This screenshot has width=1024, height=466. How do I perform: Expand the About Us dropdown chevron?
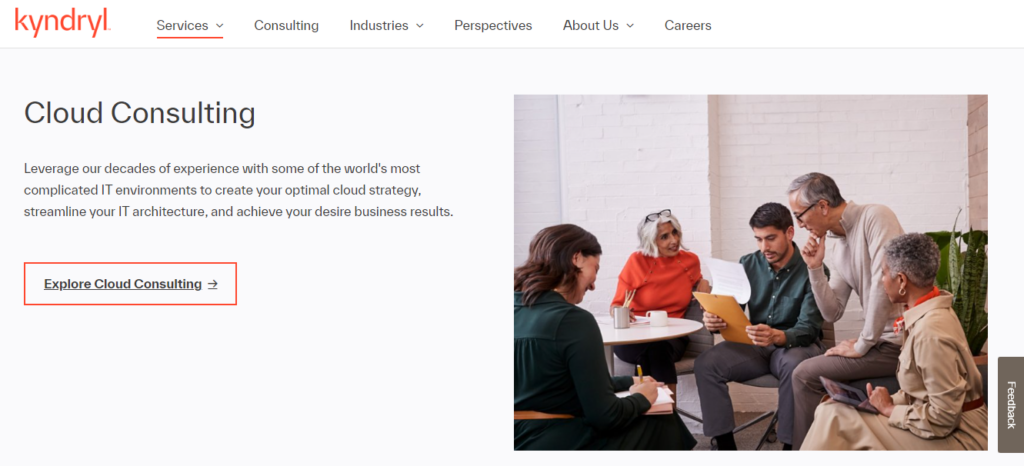630,26
